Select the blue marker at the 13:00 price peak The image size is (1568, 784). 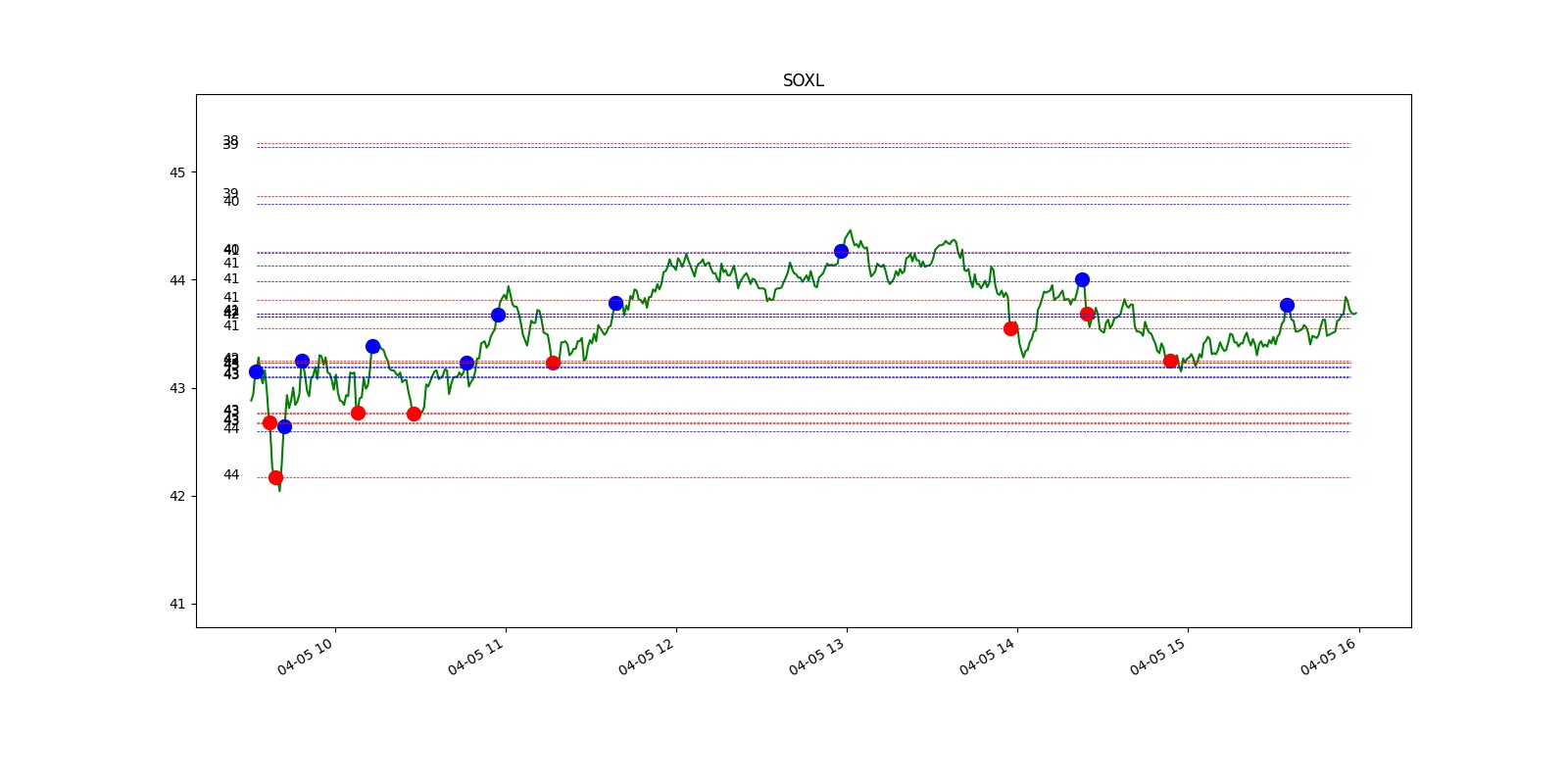(x=841, y=251)
